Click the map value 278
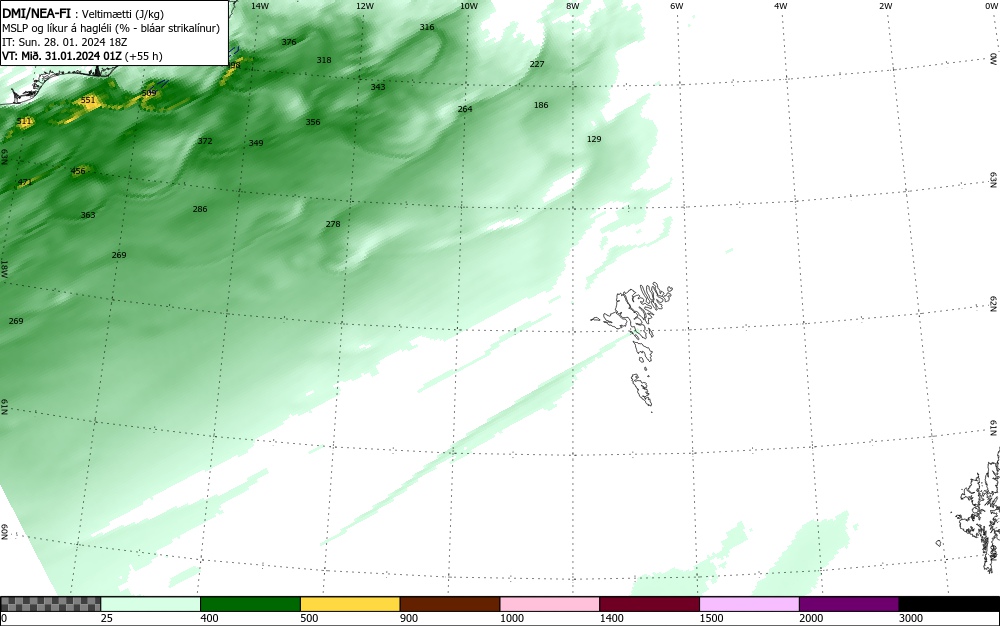1000x626 pixels. [x=333, y=224]
